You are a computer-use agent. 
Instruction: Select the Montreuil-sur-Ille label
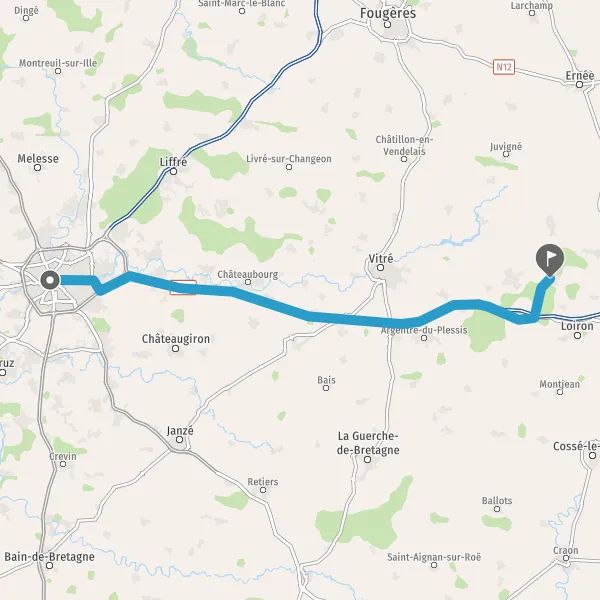pyautogui.click(x=58, y=63)
